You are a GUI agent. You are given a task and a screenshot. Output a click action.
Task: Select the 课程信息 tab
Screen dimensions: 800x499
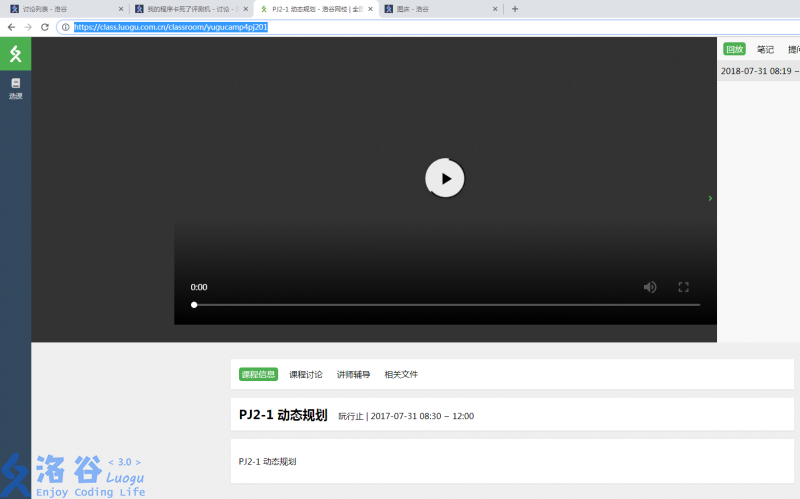(x=258, y=374)
